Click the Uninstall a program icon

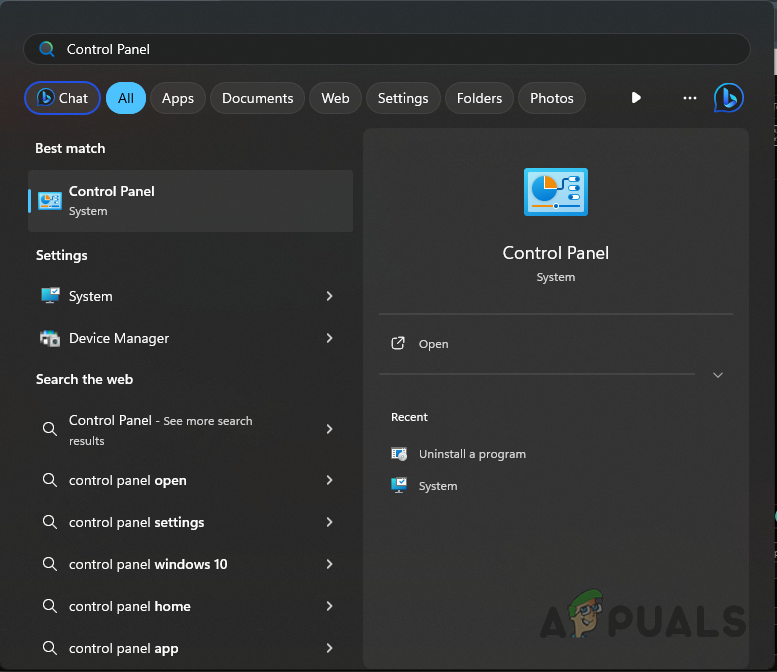[x=399, y=453]
